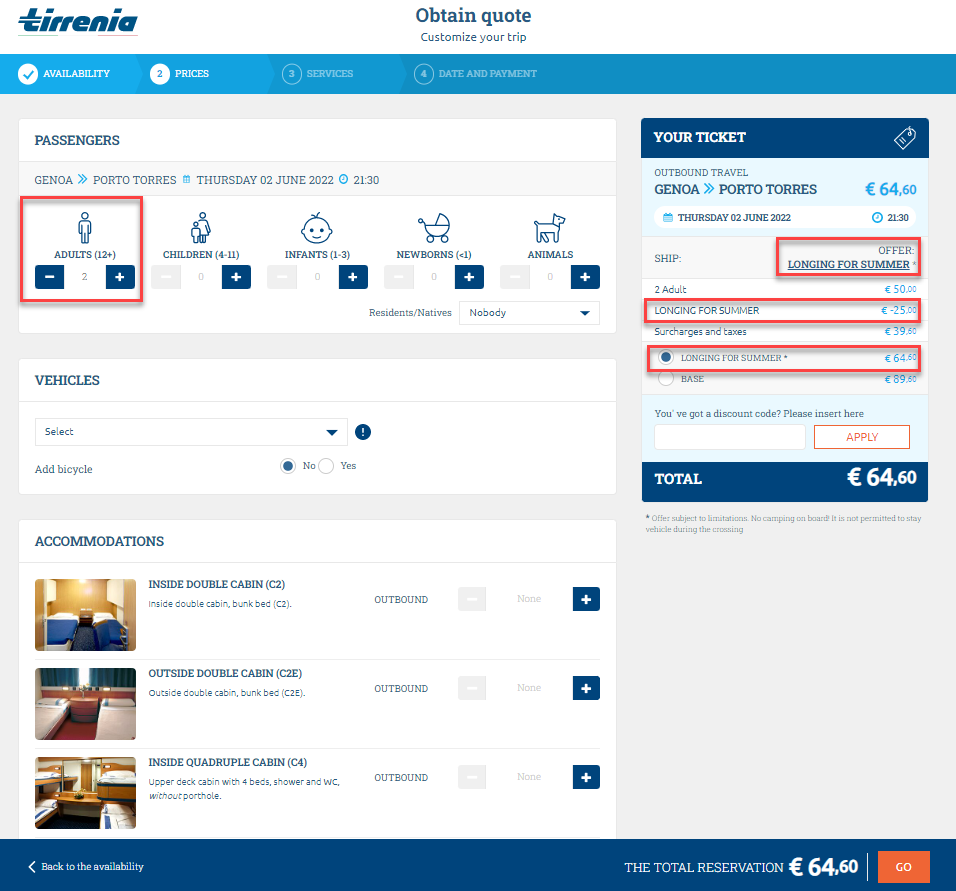Add an animal with the plus button
Screen dimensions: 956x891
click(585, 277)
